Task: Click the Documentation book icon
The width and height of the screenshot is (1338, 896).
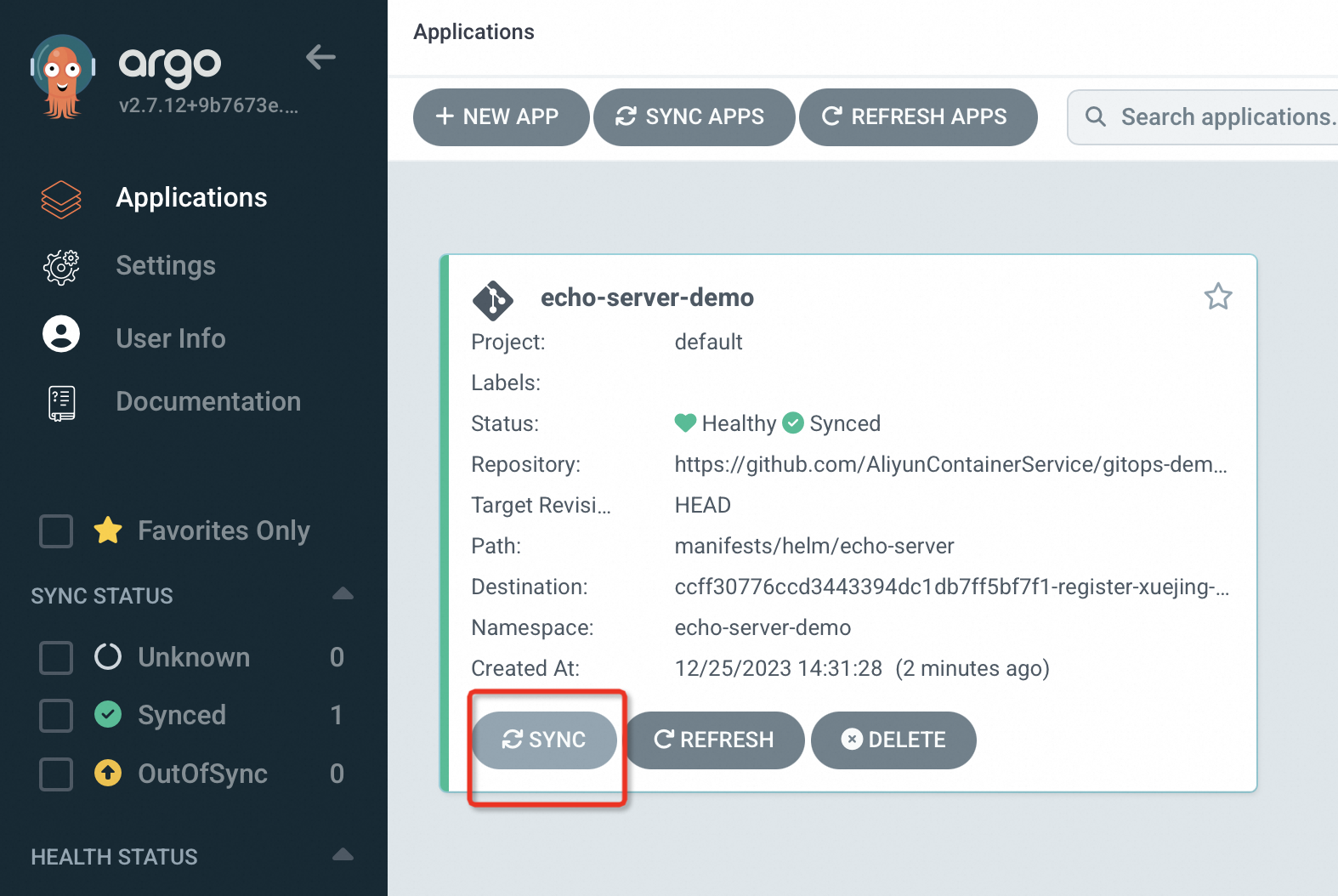Action: click(61, 403)
